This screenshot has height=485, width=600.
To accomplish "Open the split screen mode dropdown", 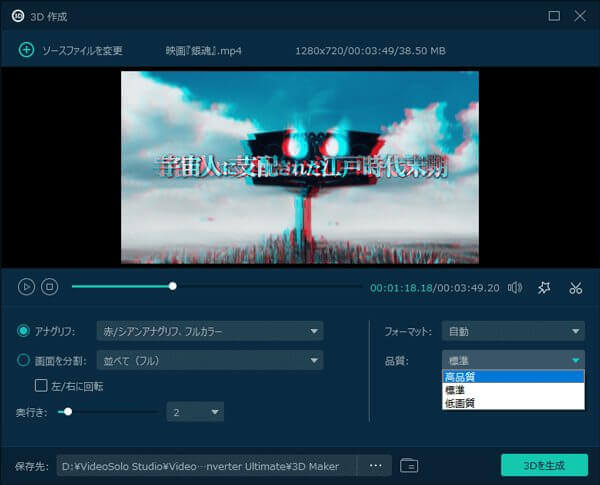I will point(210,360).
